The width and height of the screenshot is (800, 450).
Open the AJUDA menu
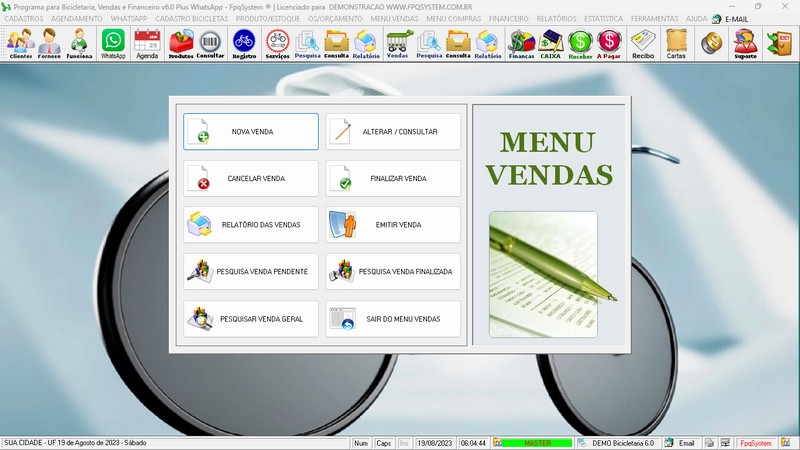click(696, 18)
